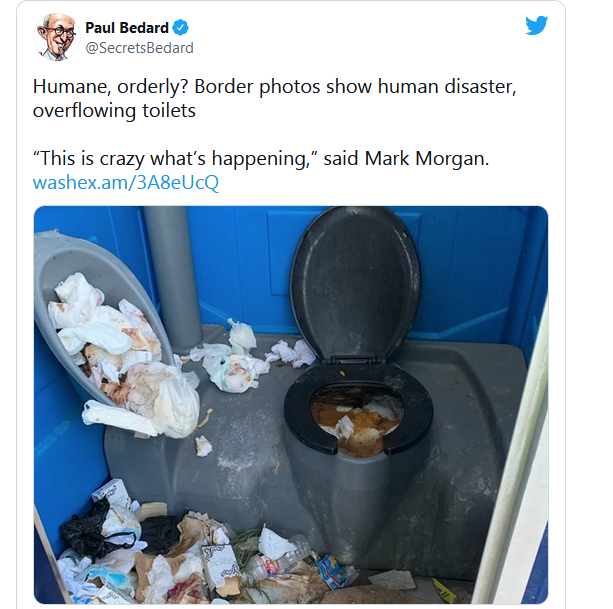Click the 'Humane, orderly?' headline text
This screenshot has height=609, width=613.
(x=111, y=86)
